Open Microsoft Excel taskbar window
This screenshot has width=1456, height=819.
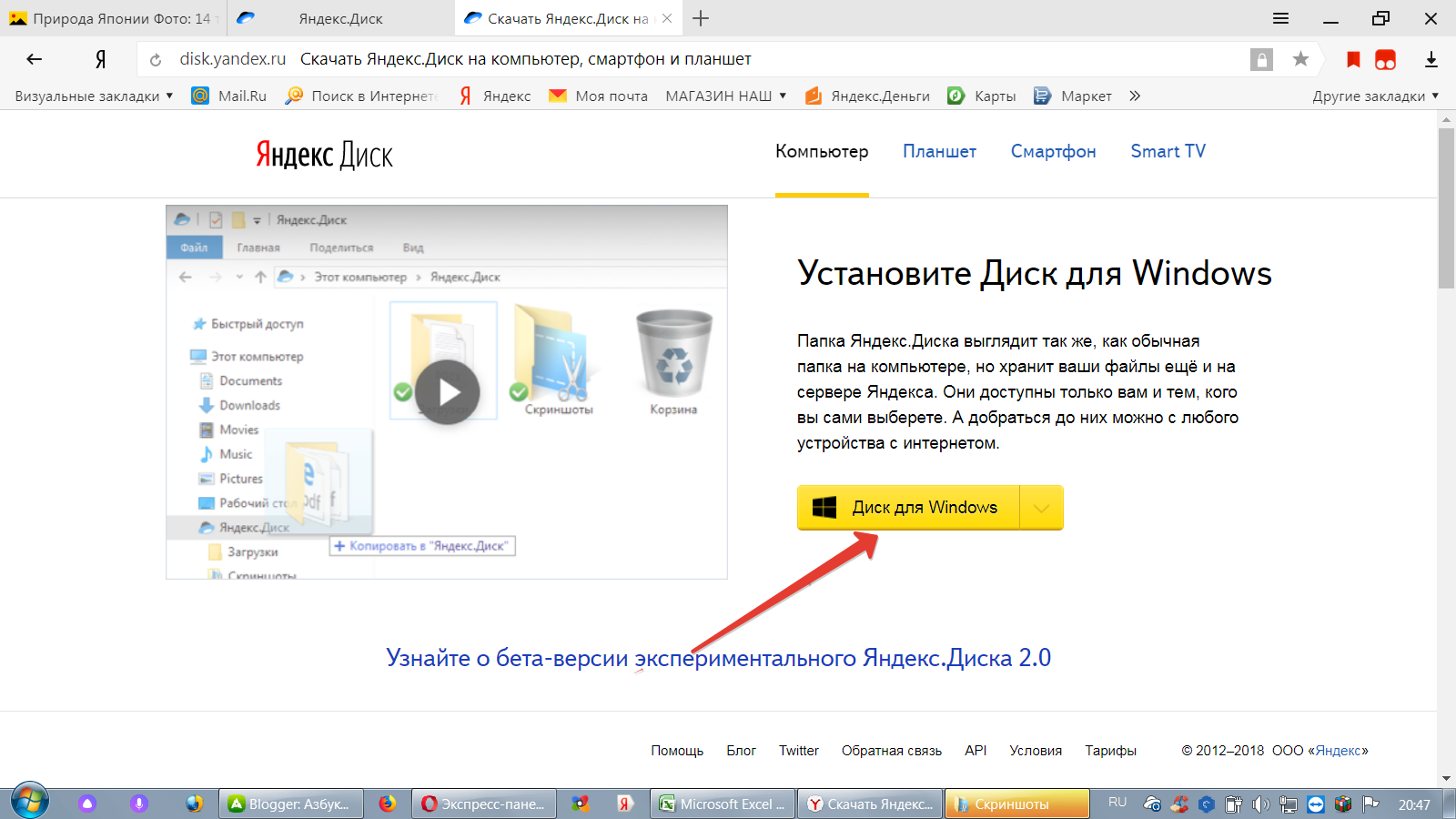click(x=723, y=804)
